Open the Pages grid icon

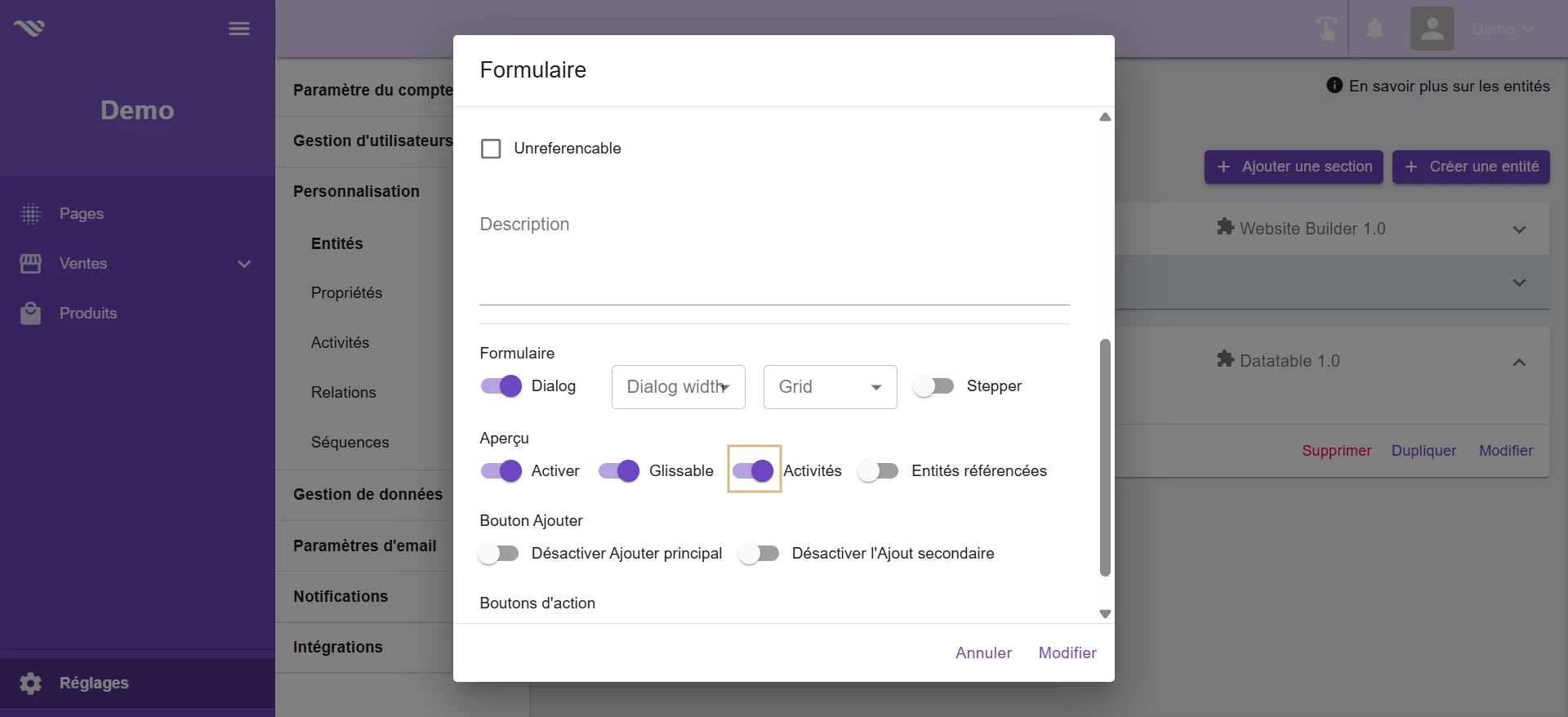pyautogui.click(x=30, y=214)
